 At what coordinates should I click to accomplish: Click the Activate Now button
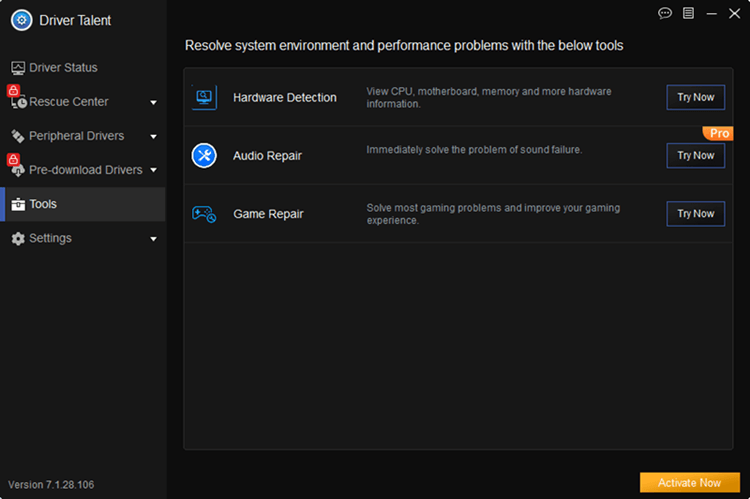(690, 483)
